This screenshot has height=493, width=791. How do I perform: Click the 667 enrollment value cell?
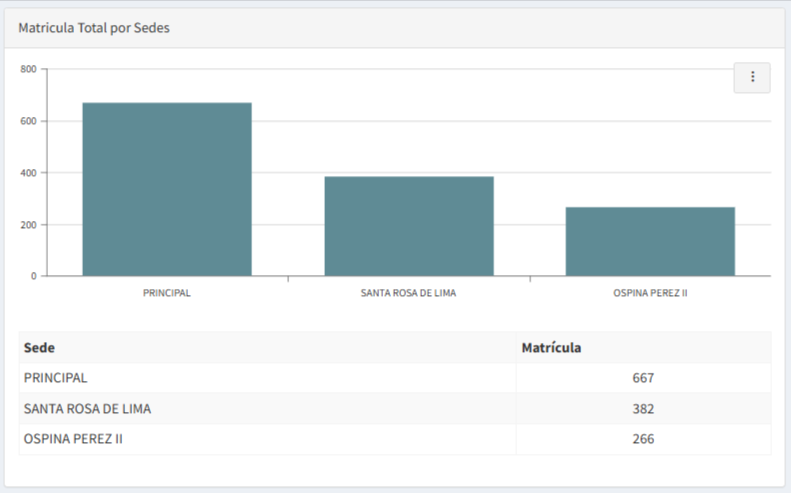pos(643,378)
